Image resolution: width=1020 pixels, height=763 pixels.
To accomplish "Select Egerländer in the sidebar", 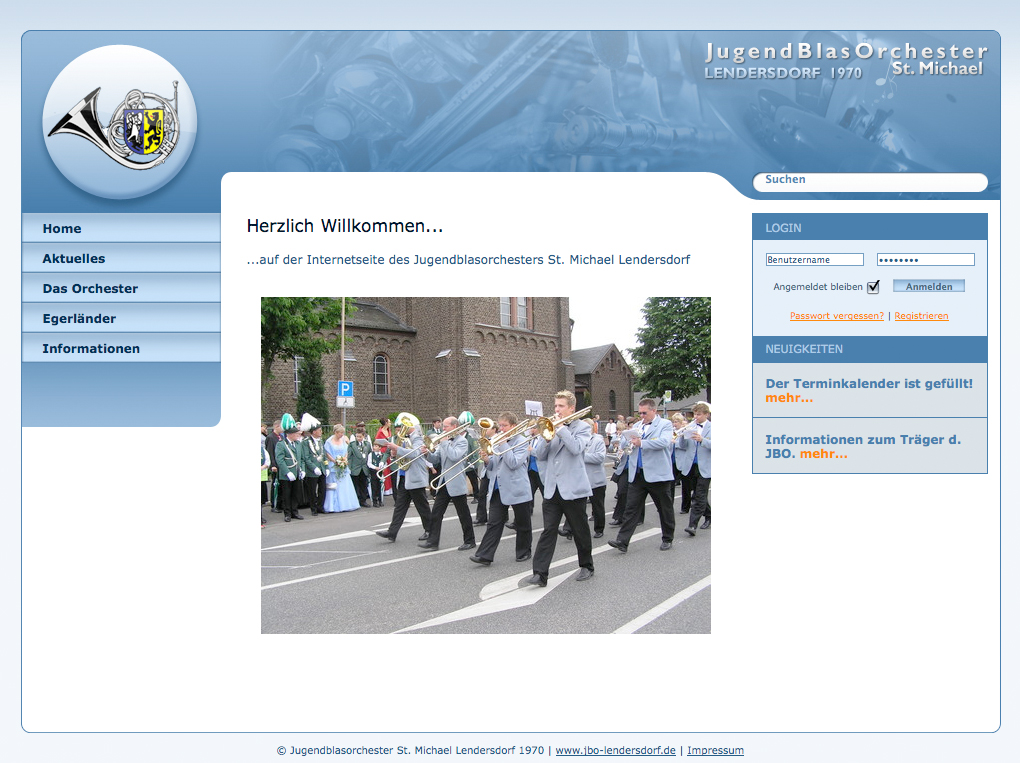I will 121,318.
